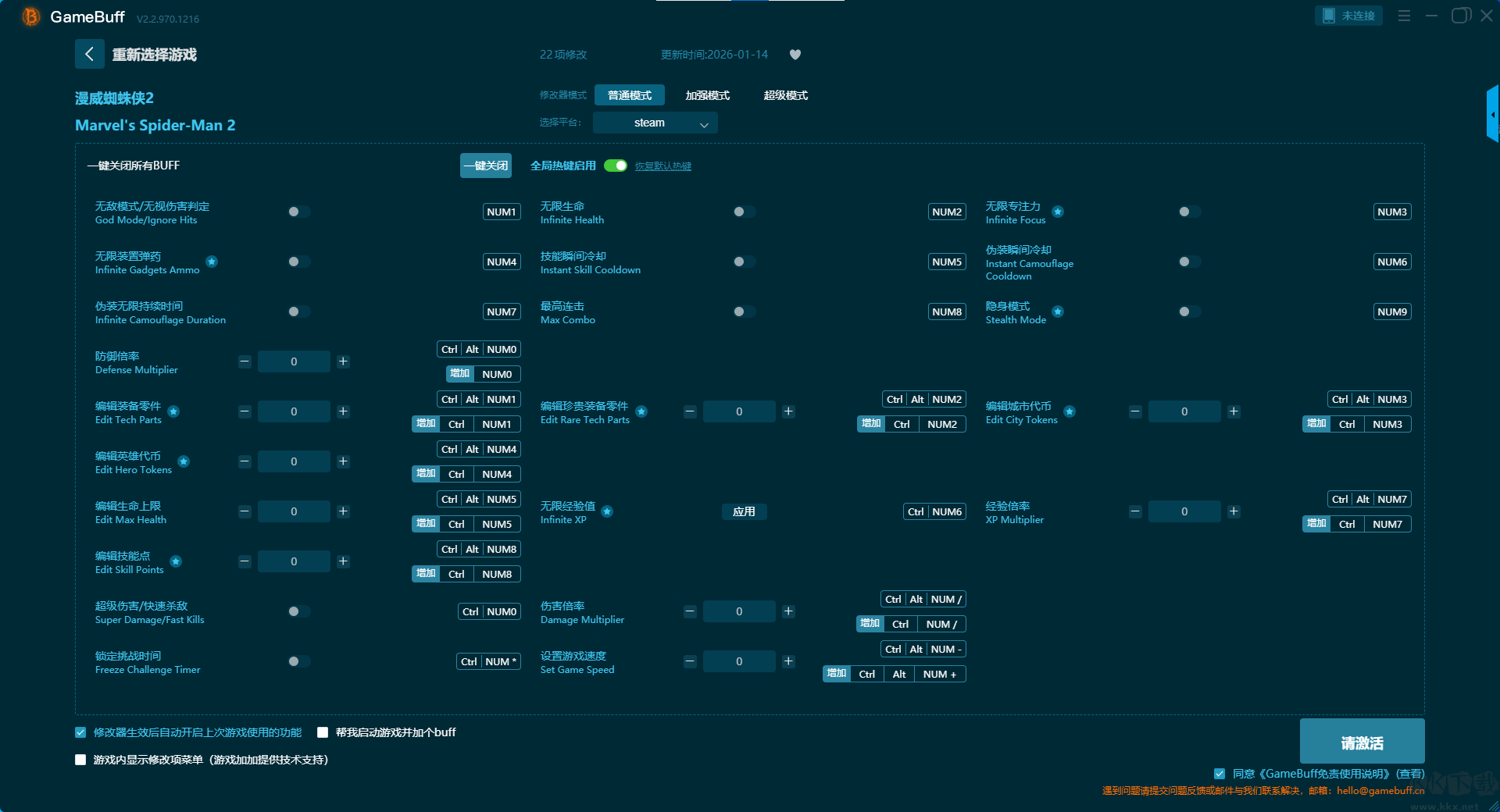Enable Stealth Mode toggle
Viewport: 1500px width, 812px height.
point(1189,312)
